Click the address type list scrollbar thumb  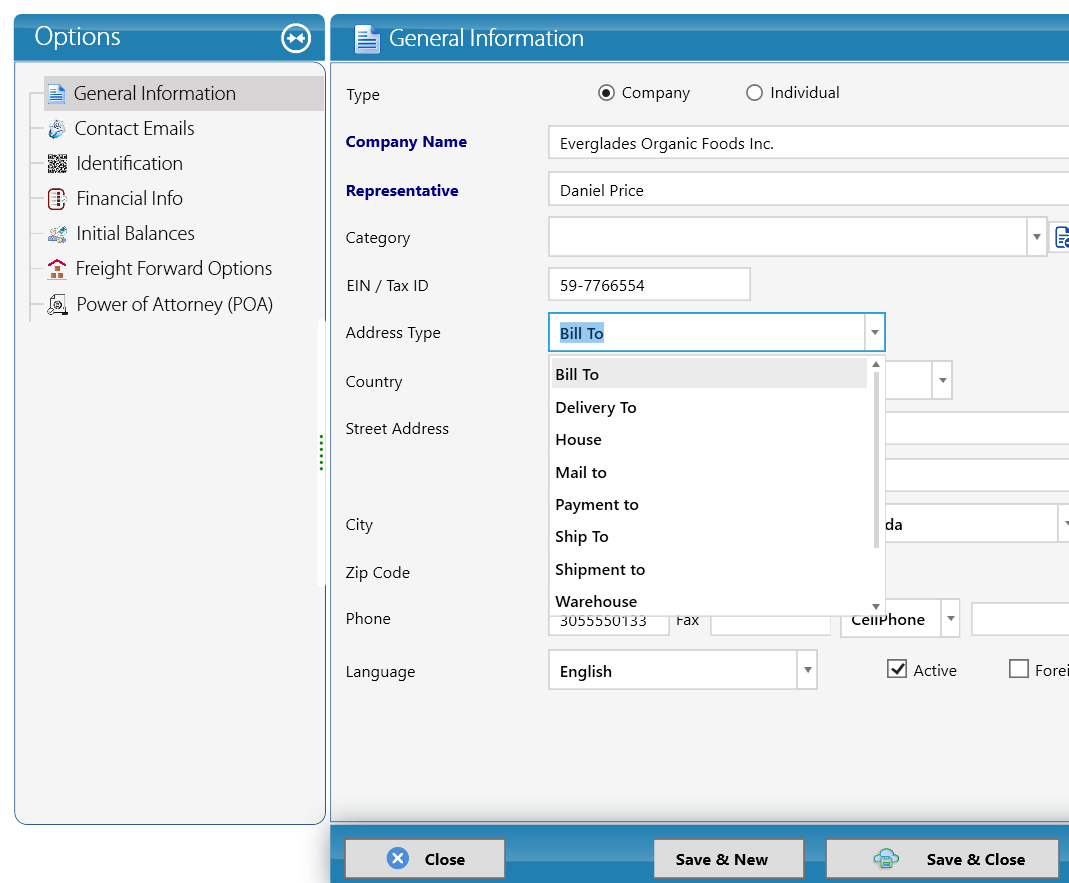click(x=876, y=459)
